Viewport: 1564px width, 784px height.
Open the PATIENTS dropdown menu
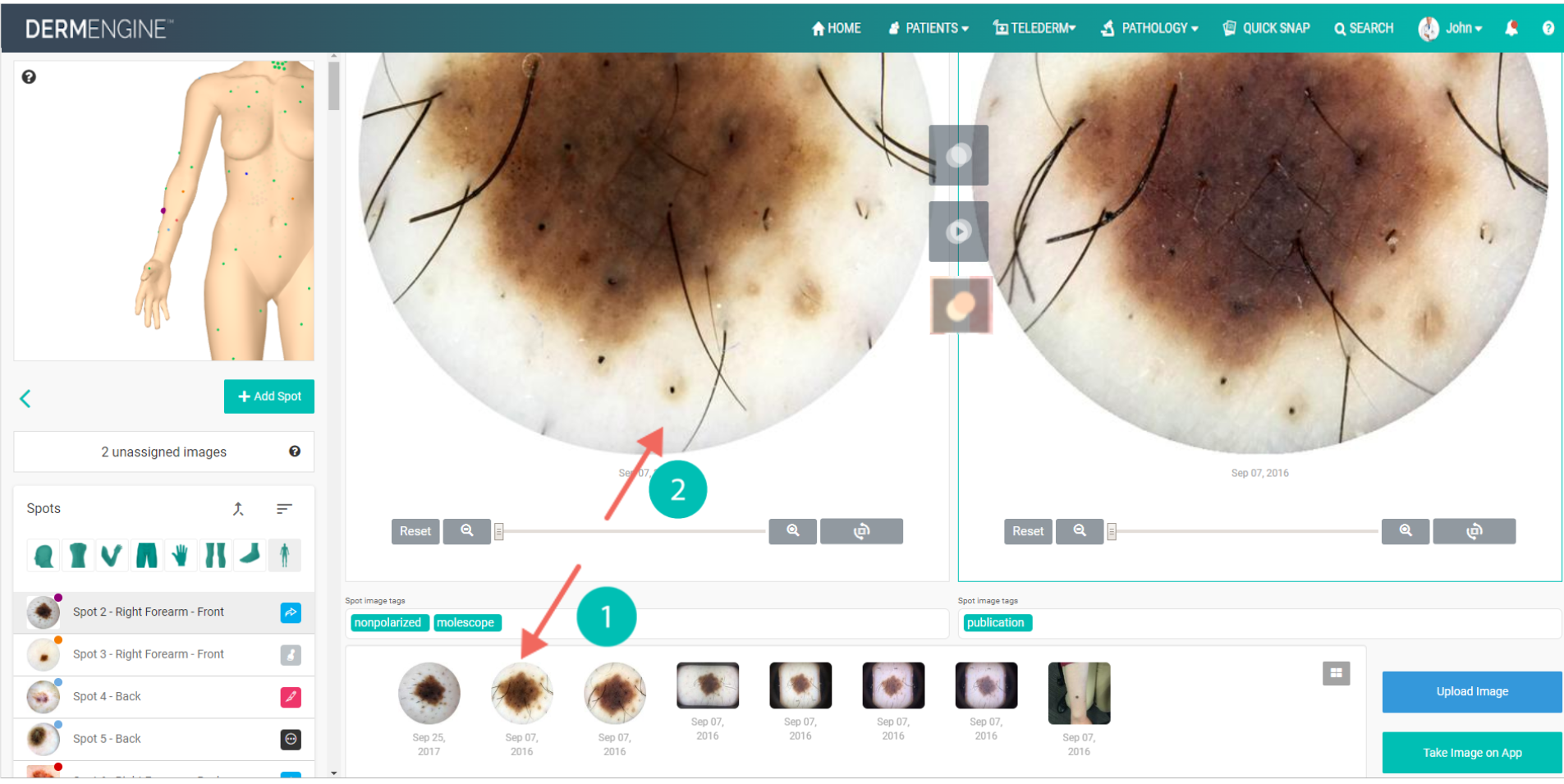pos(929,28)
